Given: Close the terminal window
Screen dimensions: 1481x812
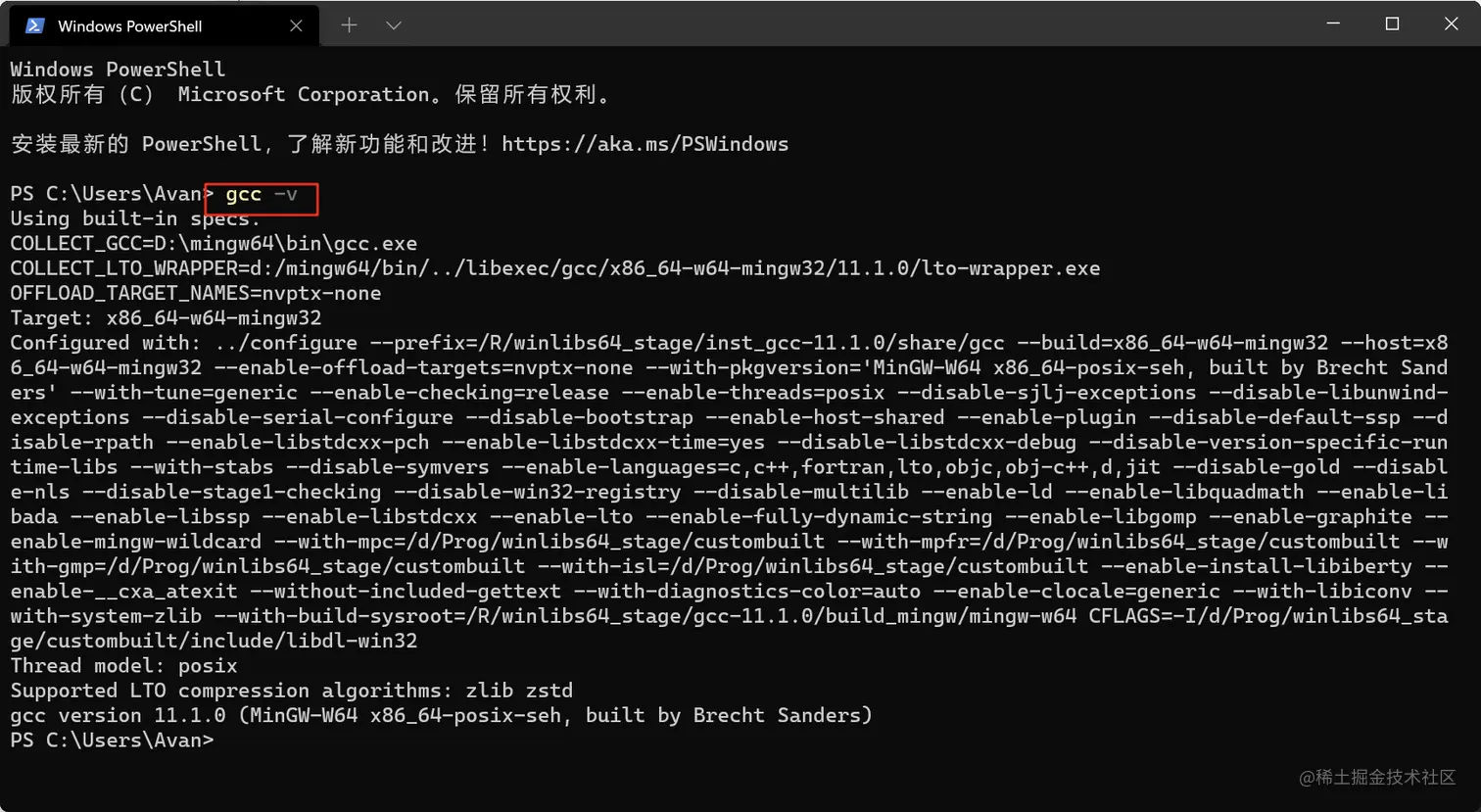Looking at the screenshot, I should (1451, 24).
